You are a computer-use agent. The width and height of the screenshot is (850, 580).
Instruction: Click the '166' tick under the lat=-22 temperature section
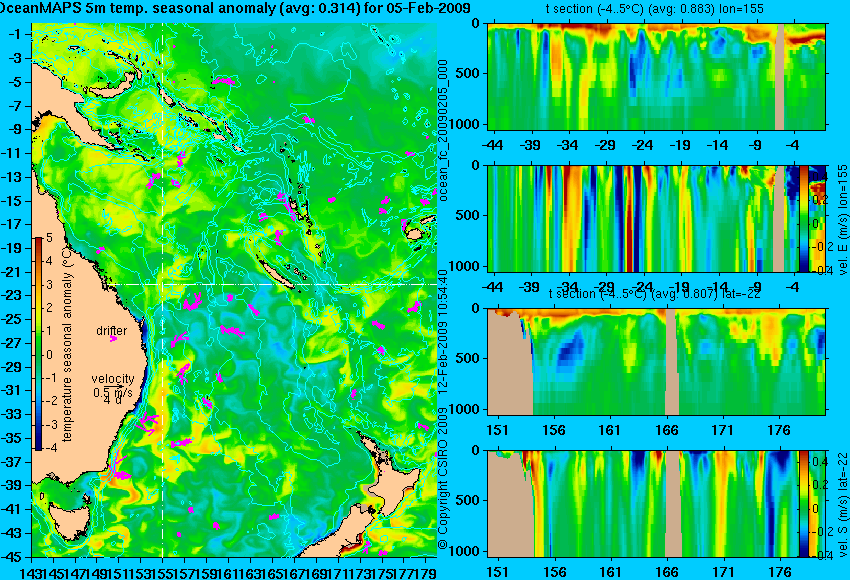click(x=667, y=430)
